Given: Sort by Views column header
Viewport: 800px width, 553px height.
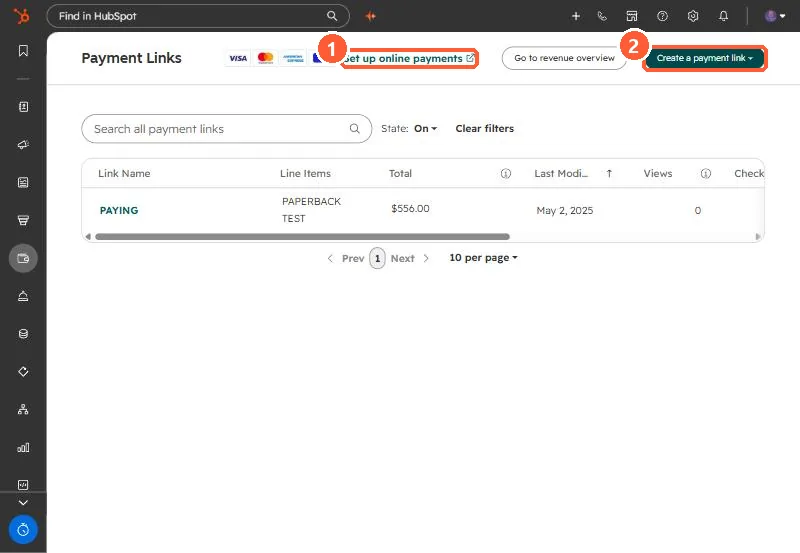Looking at the screenshot, I should [x=658, y=173].
